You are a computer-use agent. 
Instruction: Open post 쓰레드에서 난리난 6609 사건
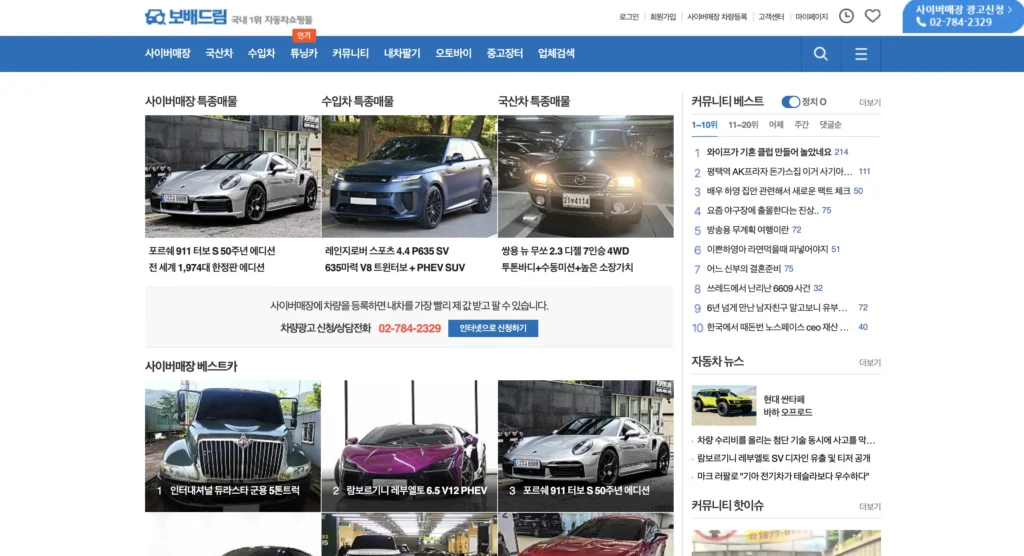point(758,288)
